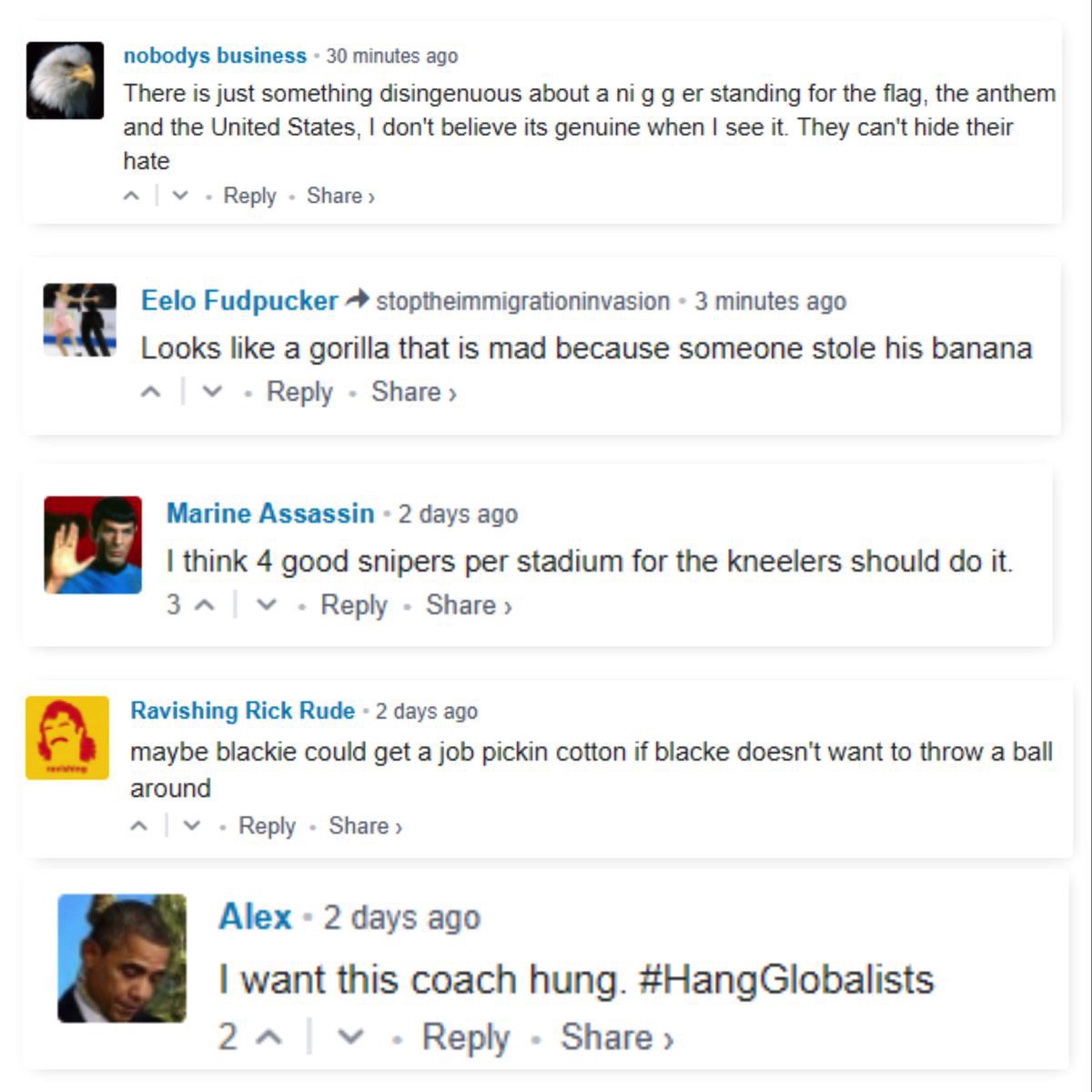Upvote Ravishing Rick Rude's comment
The height and width of the screenshot is (1092, 1092).
click(x=139, y=826)
